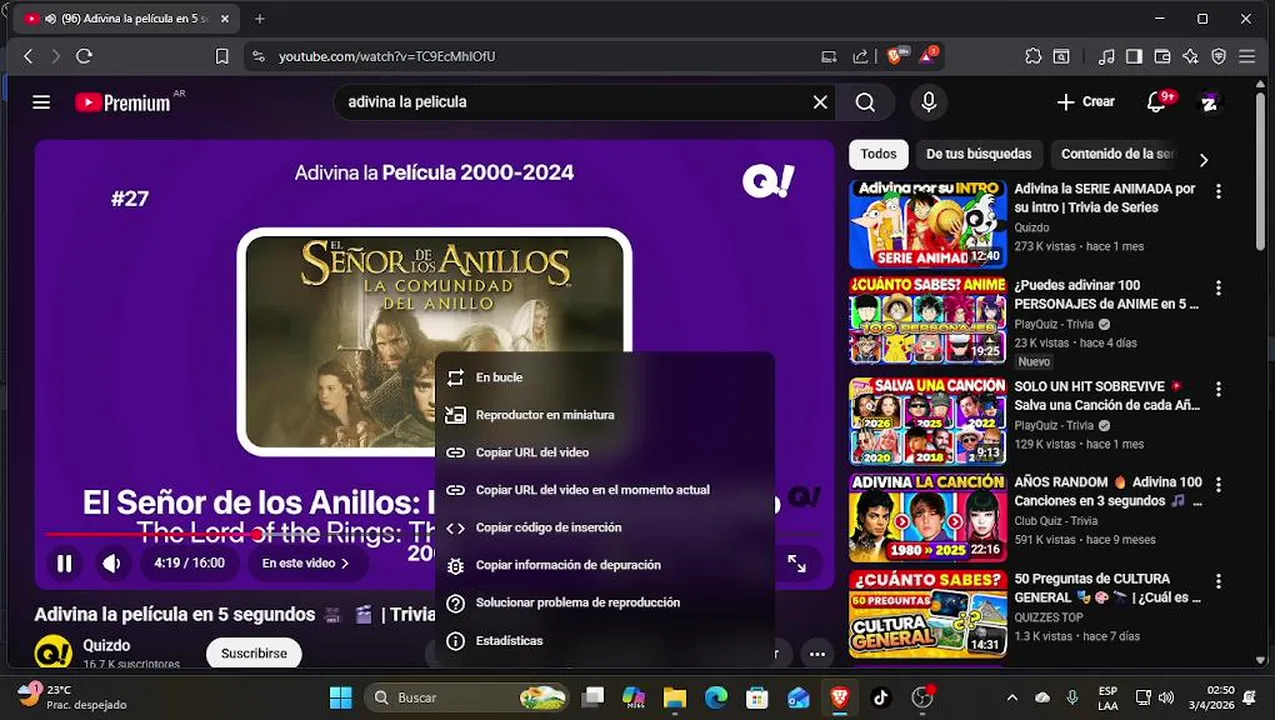
Task: Expand the En este video chapters
Action: pyautogui.click(x=306, y=563)
